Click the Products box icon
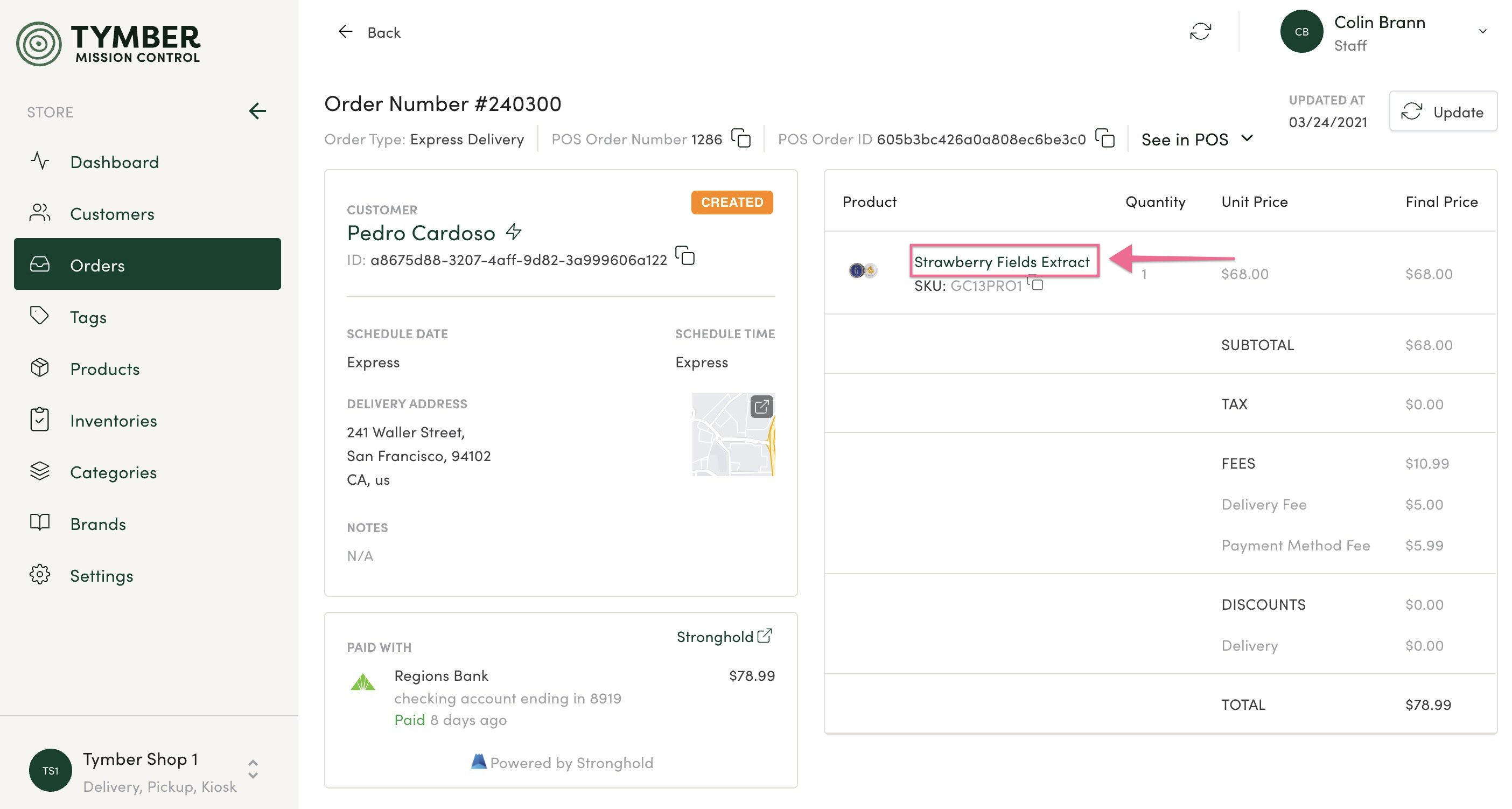 pos(40,367)
